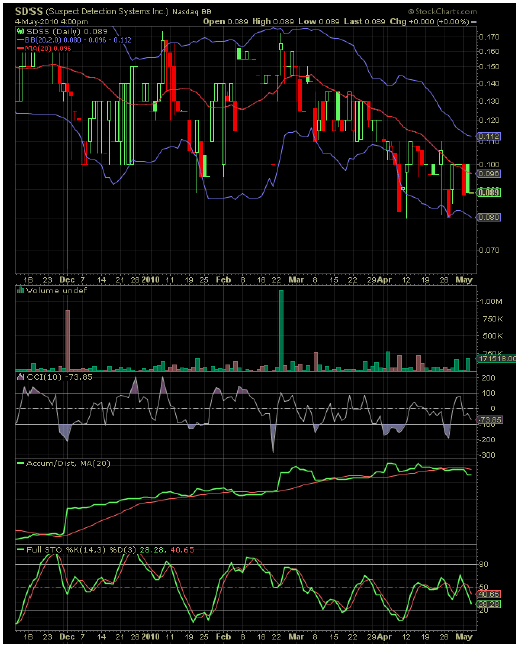Click the small icon beside CCI(10)
Viewport: 520px width, 648px height.
pyautogui.click(x=20, y=377)
